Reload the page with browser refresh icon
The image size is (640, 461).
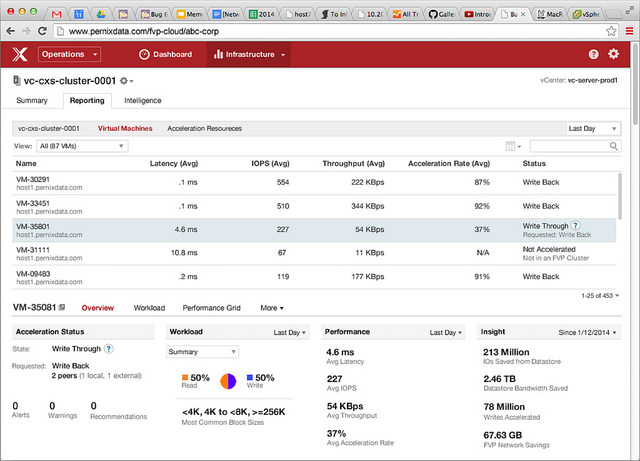42,31
